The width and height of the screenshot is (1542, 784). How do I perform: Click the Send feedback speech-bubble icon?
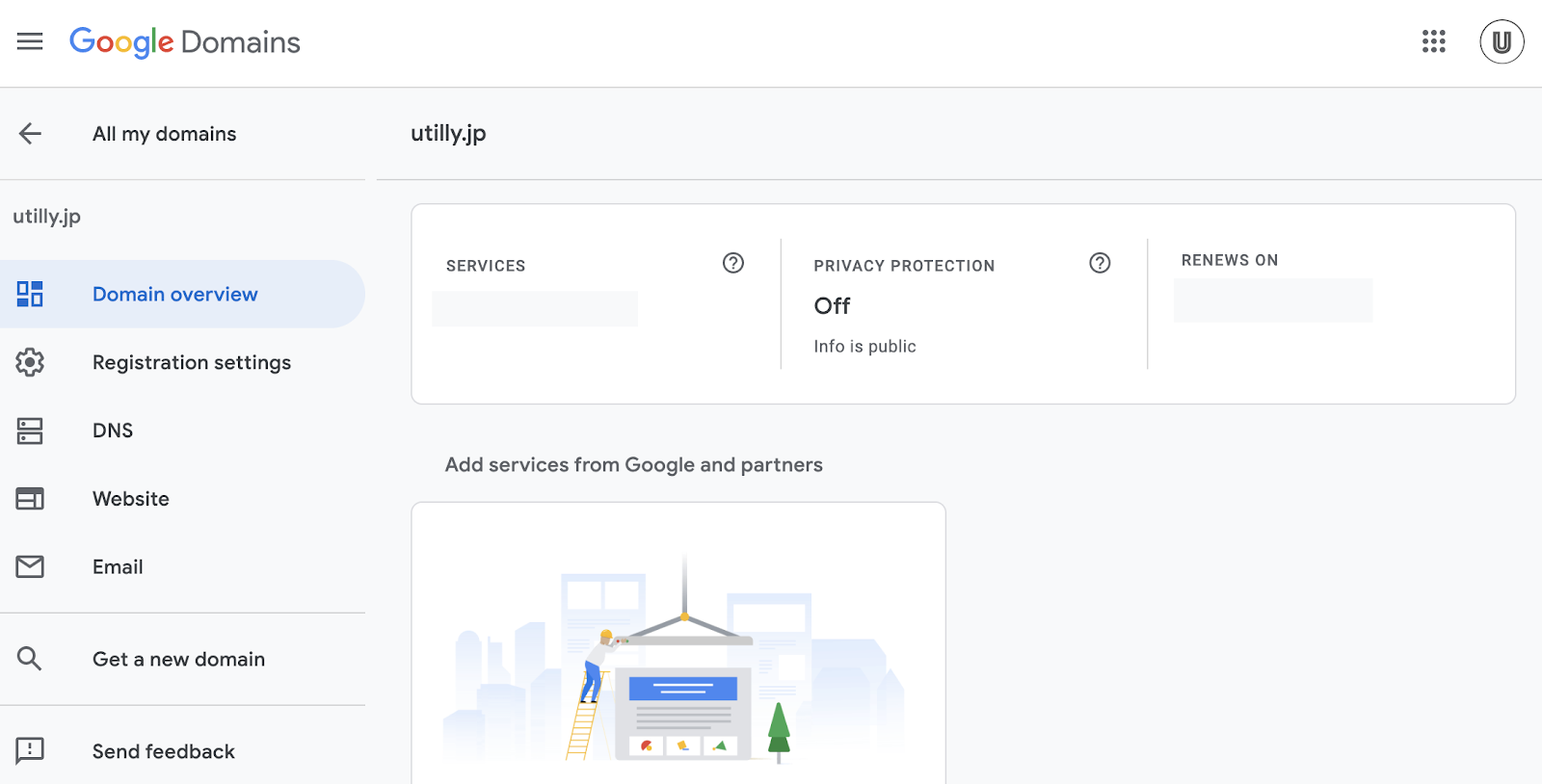30,750
